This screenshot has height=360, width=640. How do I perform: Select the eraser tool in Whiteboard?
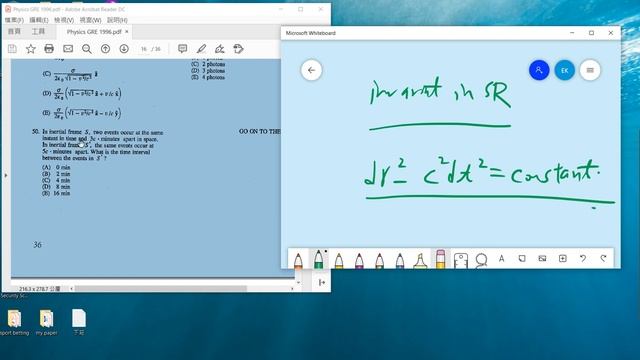pyautogui.click(x=440, y=259)
